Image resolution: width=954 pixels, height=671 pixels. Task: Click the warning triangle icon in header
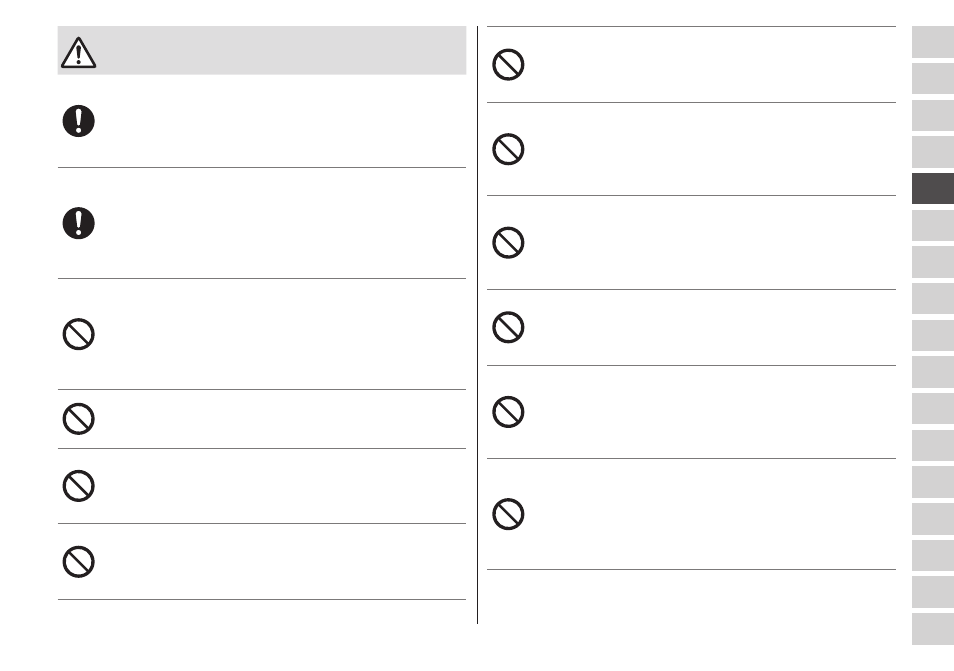pos(78,52)
